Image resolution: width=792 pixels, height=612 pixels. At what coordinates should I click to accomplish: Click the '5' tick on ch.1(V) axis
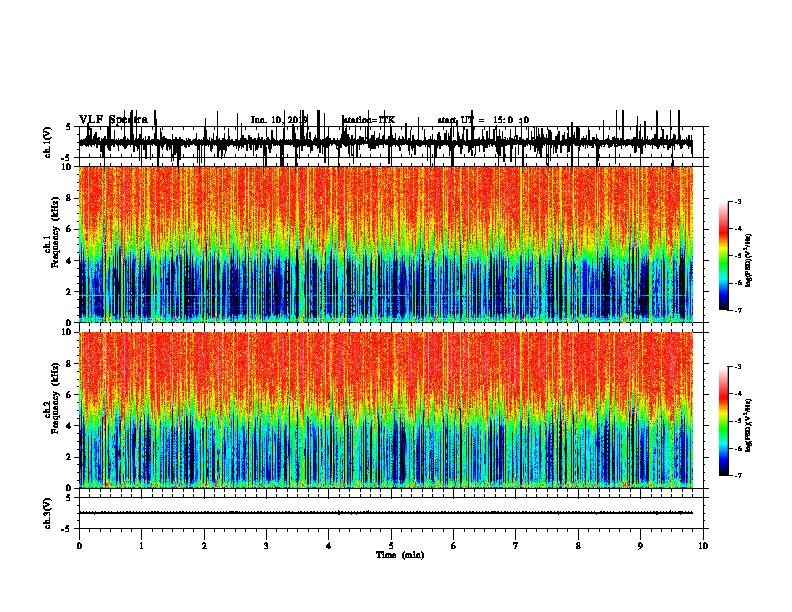68,127
